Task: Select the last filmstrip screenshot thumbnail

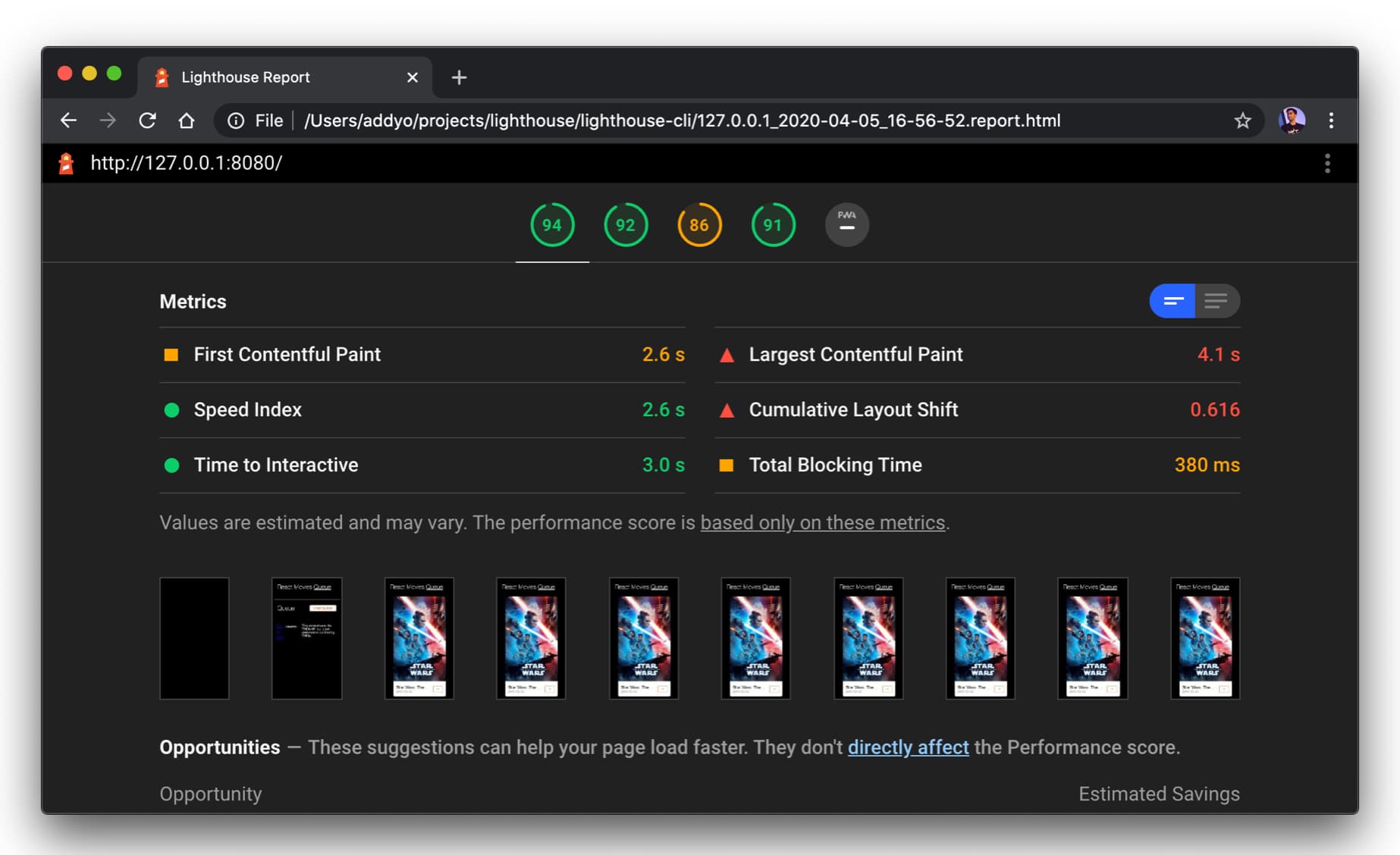Action: pos(1204,638)
